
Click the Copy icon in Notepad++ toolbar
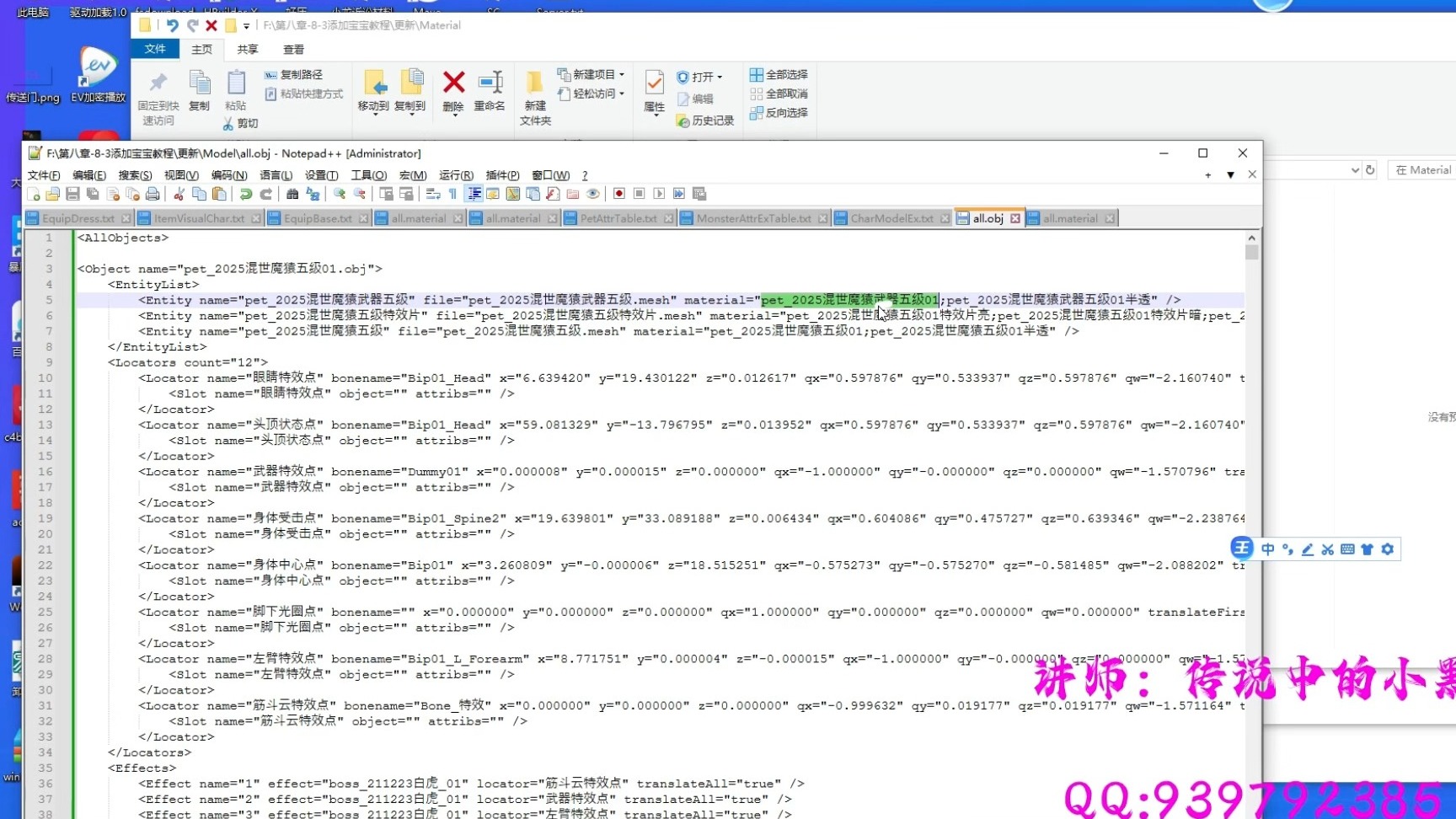pyautogui.click(x=199, y=194)
